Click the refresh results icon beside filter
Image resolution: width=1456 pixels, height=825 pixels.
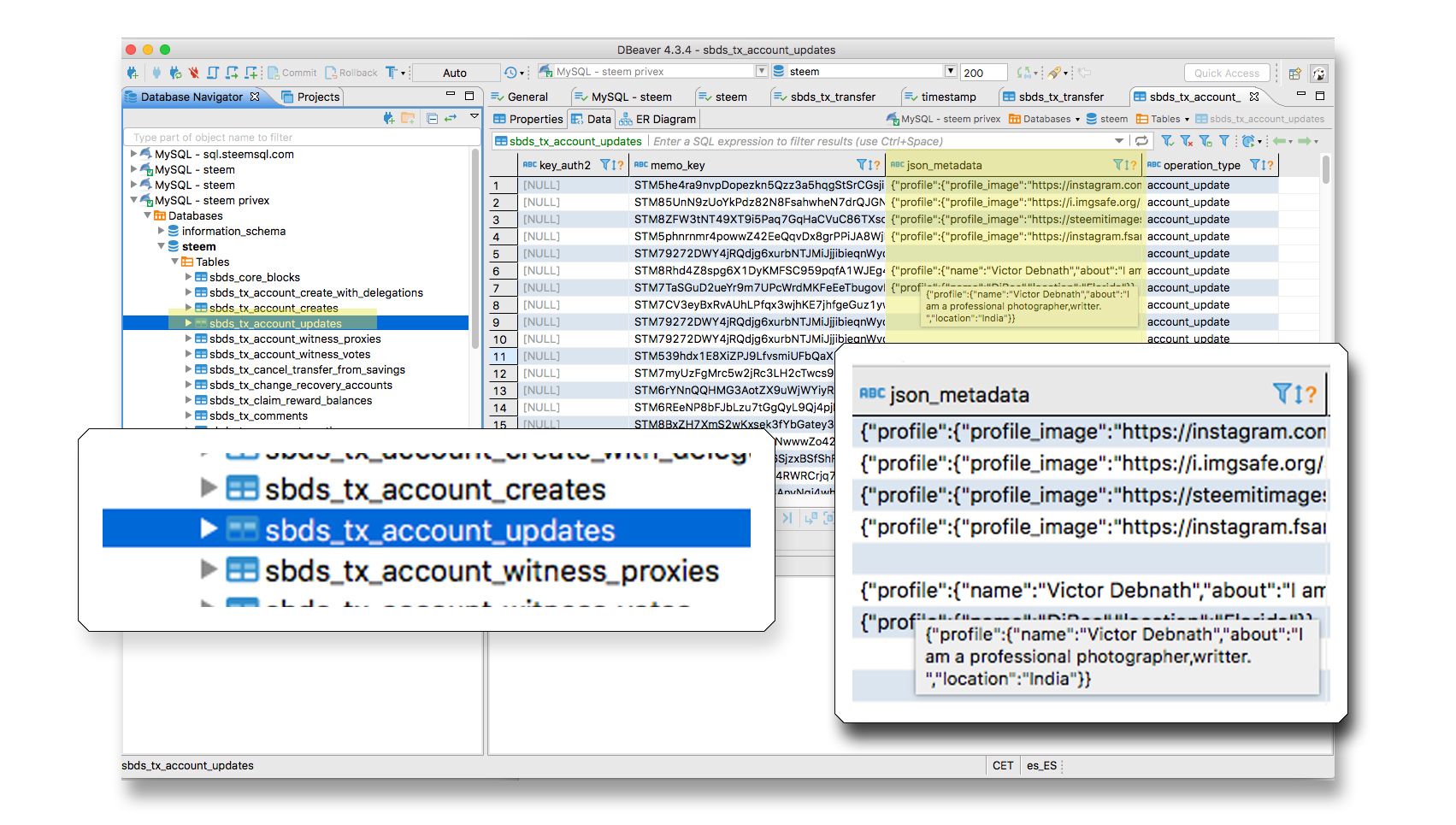pos(1141,140)
